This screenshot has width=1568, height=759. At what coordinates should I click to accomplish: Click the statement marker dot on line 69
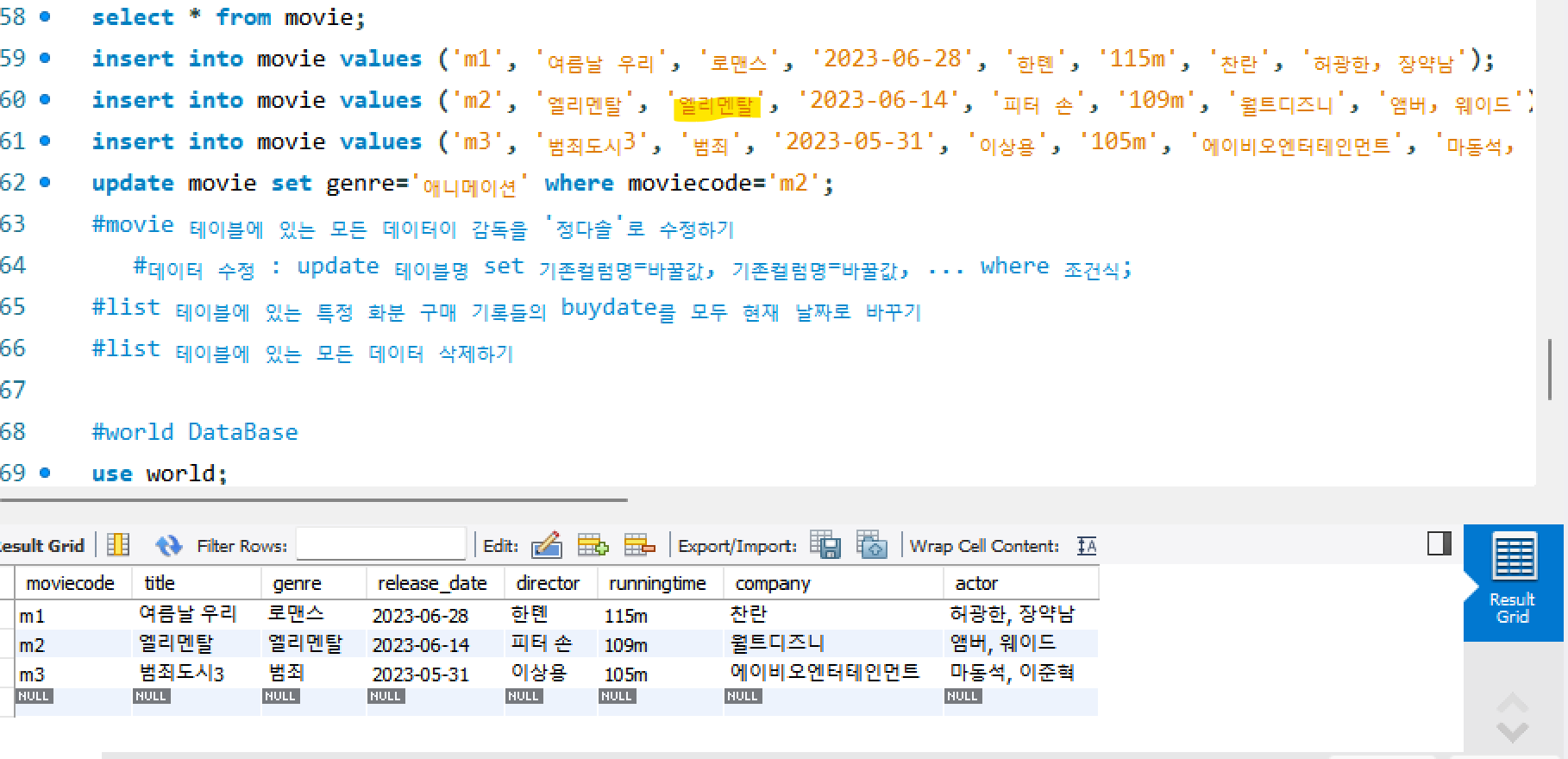pyautogui.click(x=45, y=473)
